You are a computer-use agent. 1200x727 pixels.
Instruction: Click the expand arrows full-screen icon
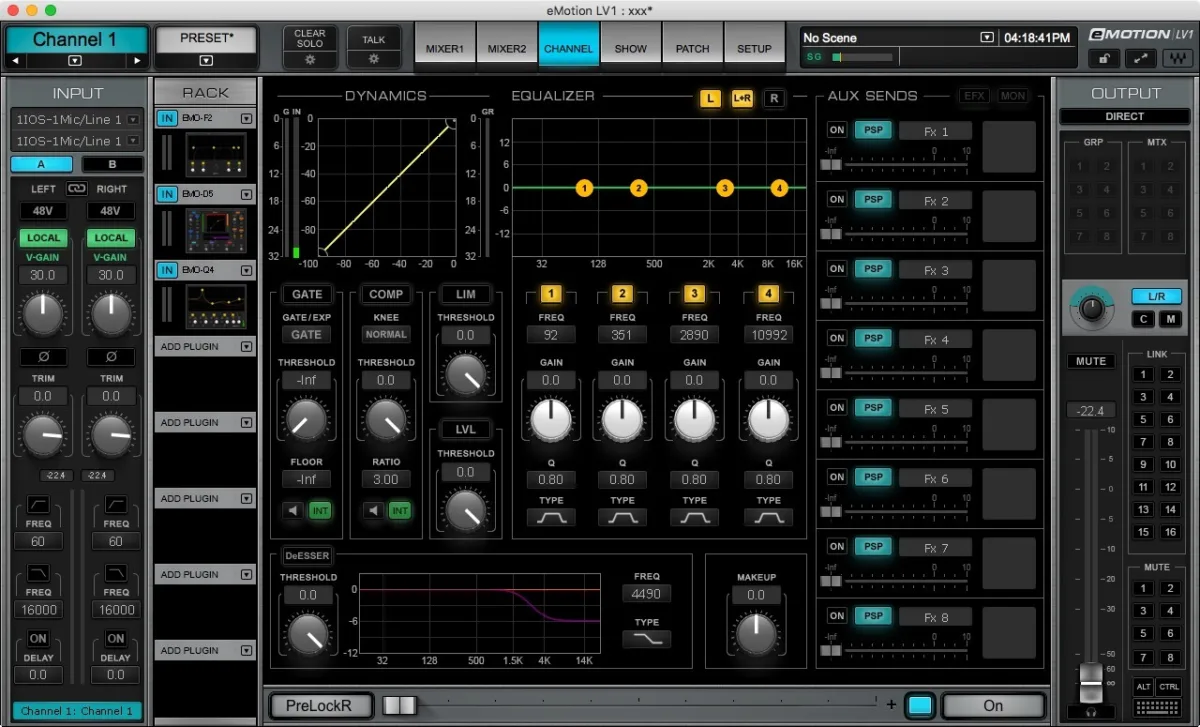(x=1141, y=59)
